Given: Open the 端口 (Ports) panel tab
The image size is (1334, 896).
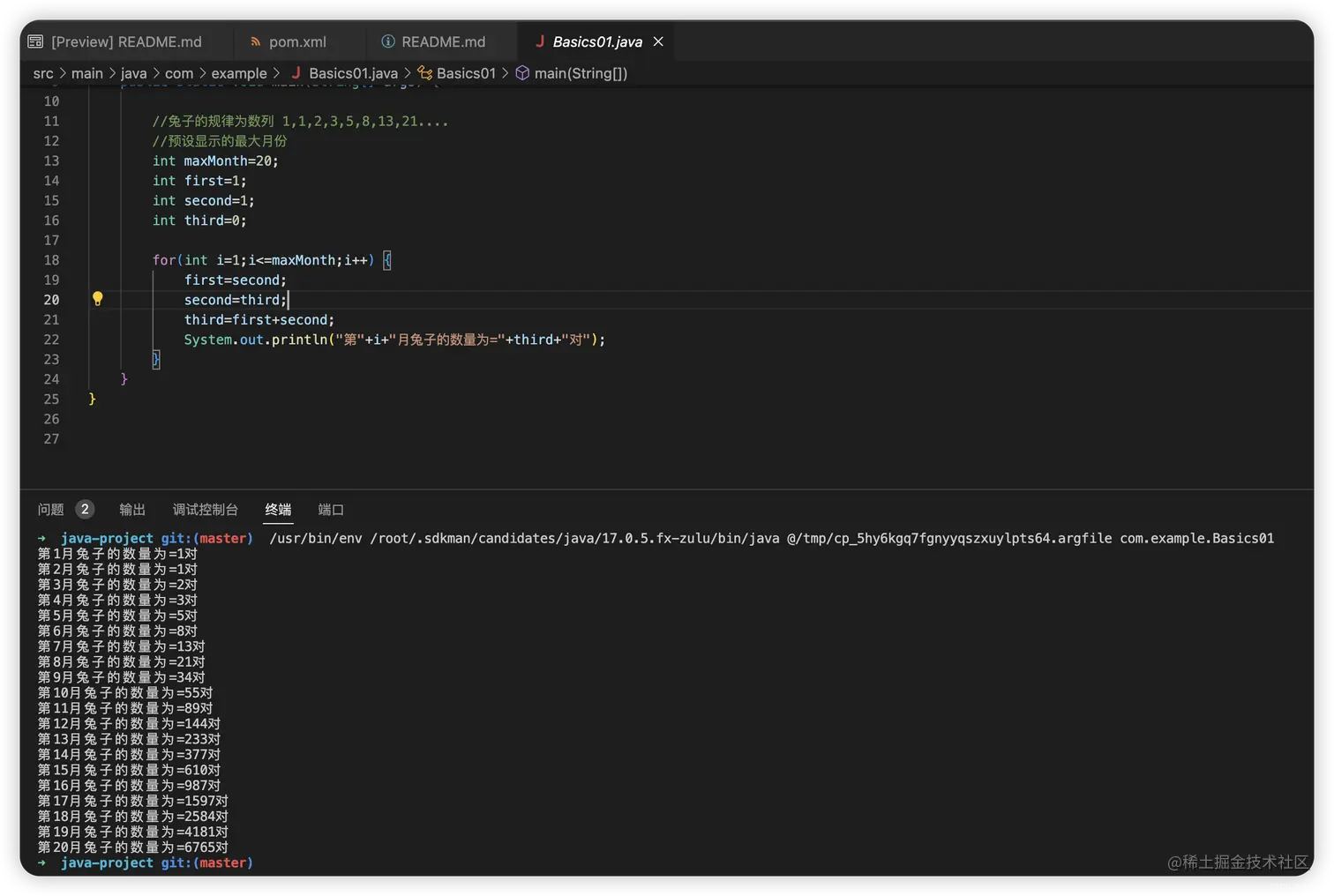Looking at the screenshot, I should [331, 510].
